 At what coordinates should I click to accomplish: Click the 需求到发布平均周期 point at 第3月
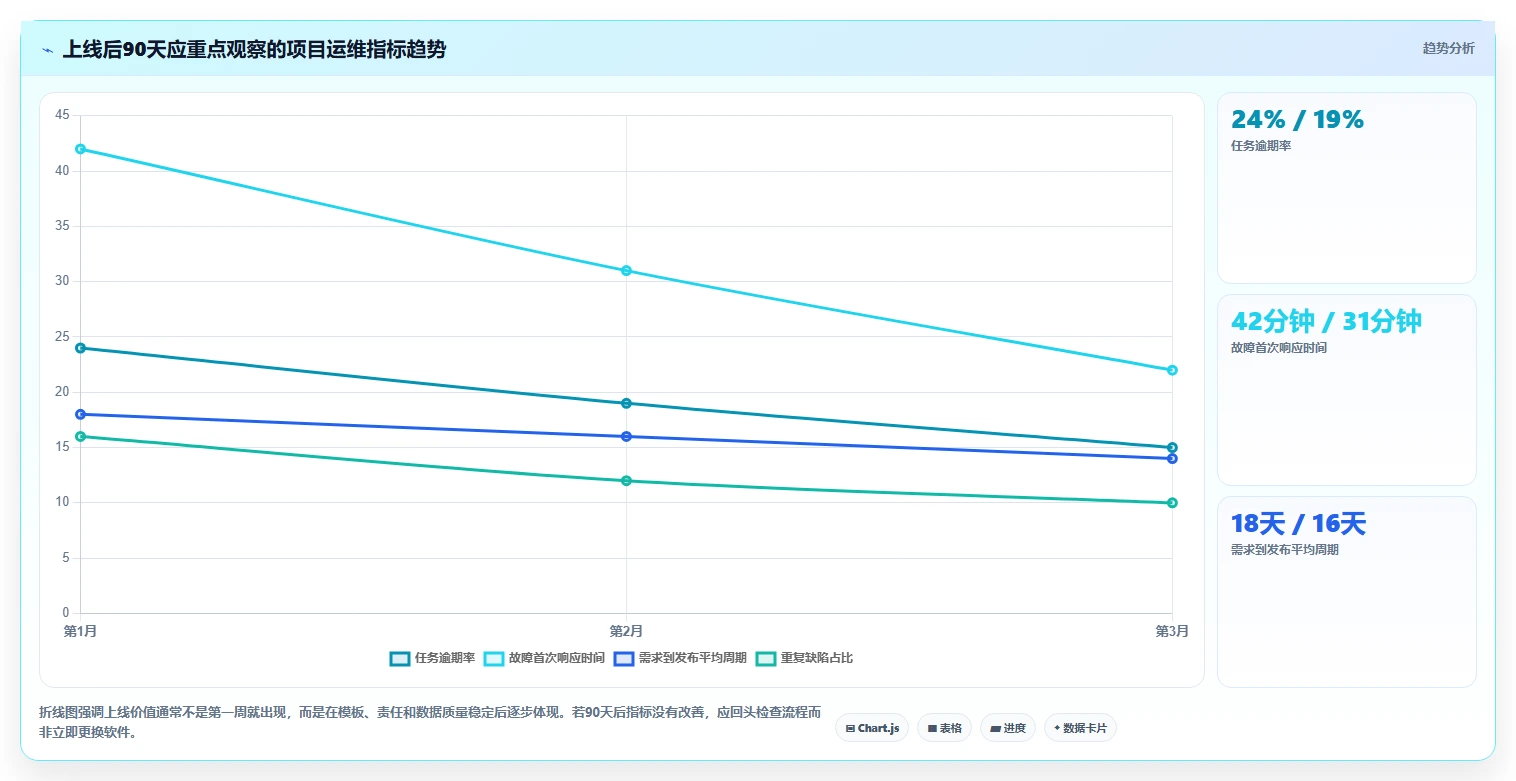tap(1172, 458)
